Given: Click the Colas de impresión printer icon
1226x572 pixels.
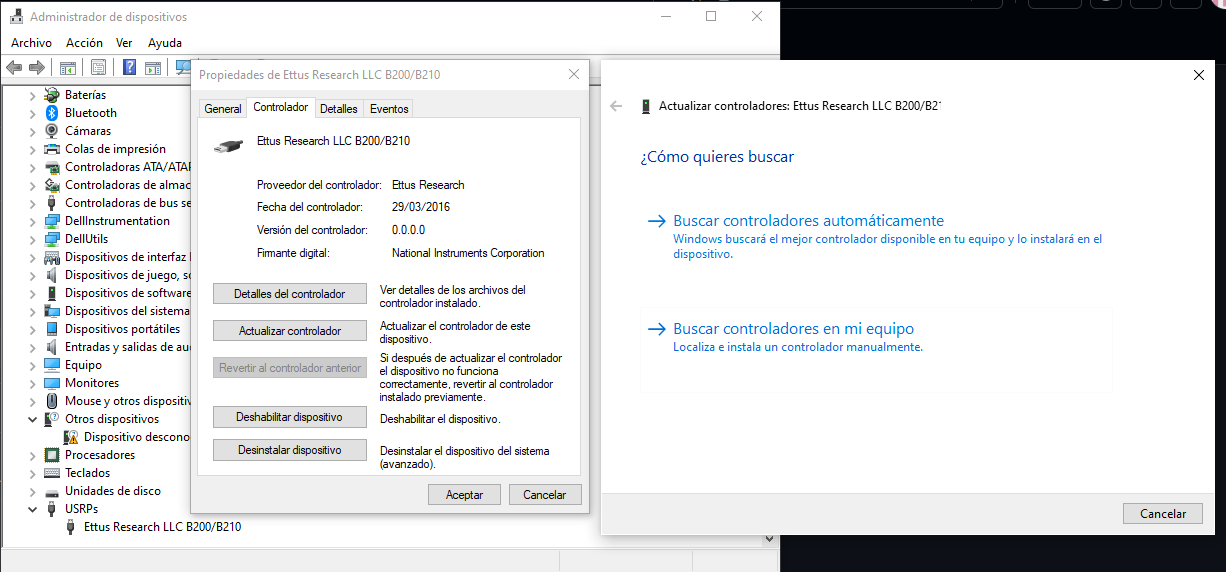Looking at the screenshot, I should pos(52,149).
